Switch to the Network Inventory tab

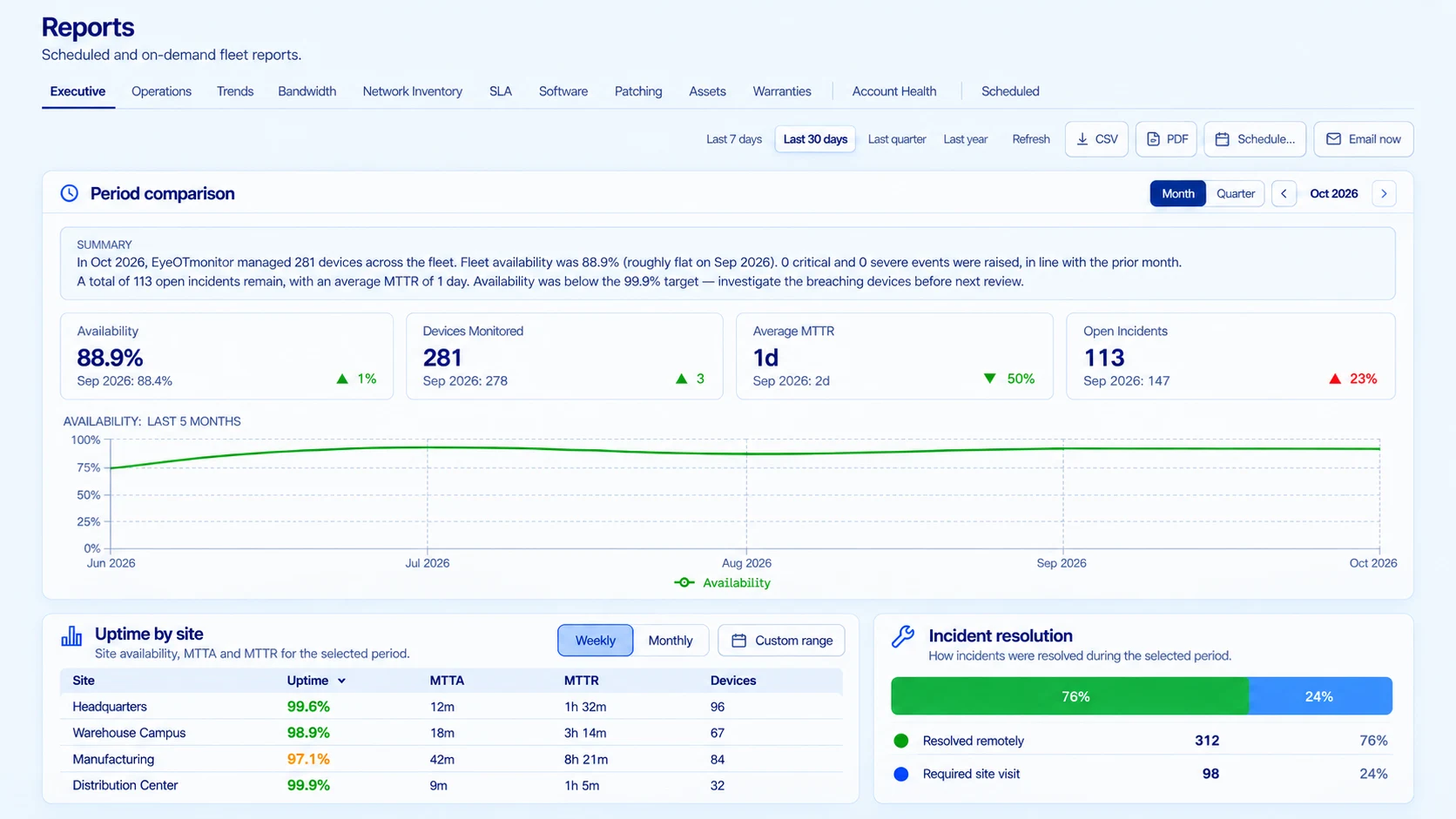tap(413, 91)
